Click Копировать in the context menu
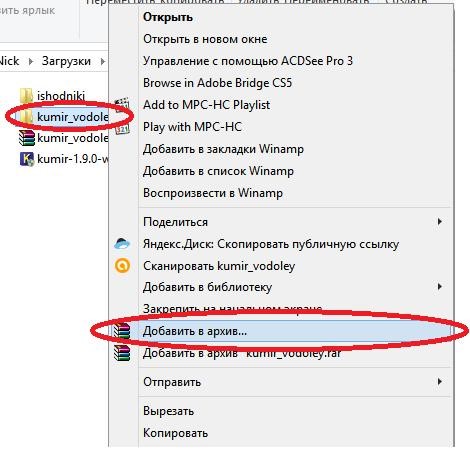This screenshot has height=459, width=470. 175,433
